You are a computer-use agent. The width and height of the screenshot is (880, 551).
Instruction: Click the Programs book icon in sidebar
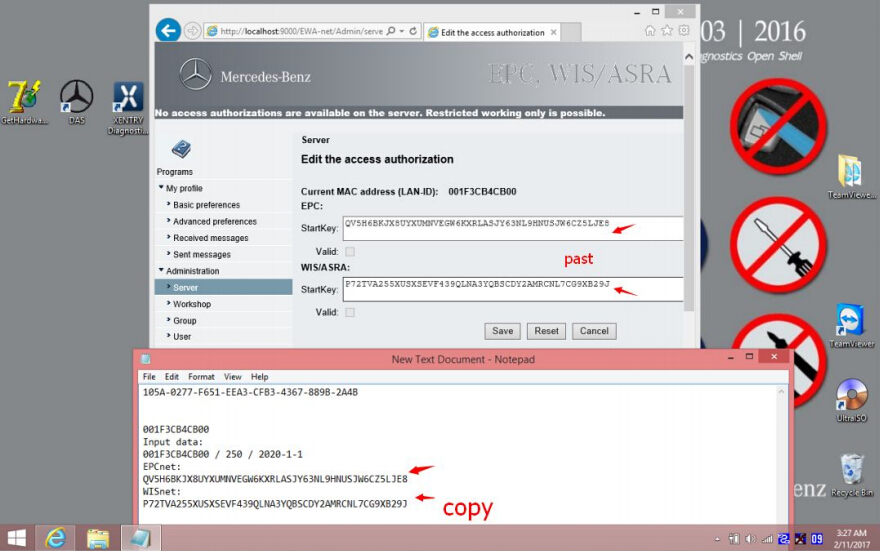click(x=180, y=150)
